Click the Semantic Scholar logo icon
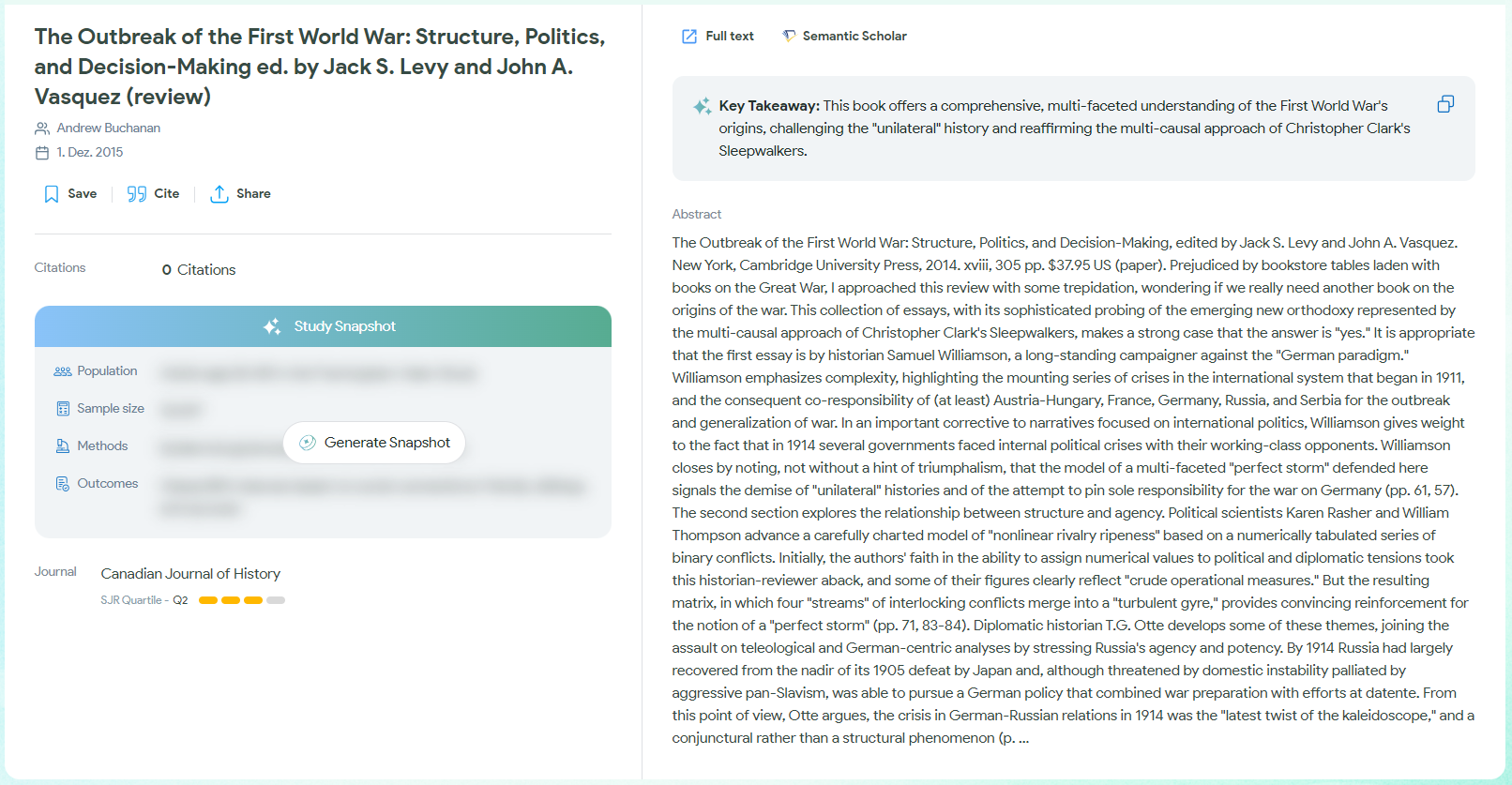The height and width of the screenshot is (785, 1512). click(789, 37)
